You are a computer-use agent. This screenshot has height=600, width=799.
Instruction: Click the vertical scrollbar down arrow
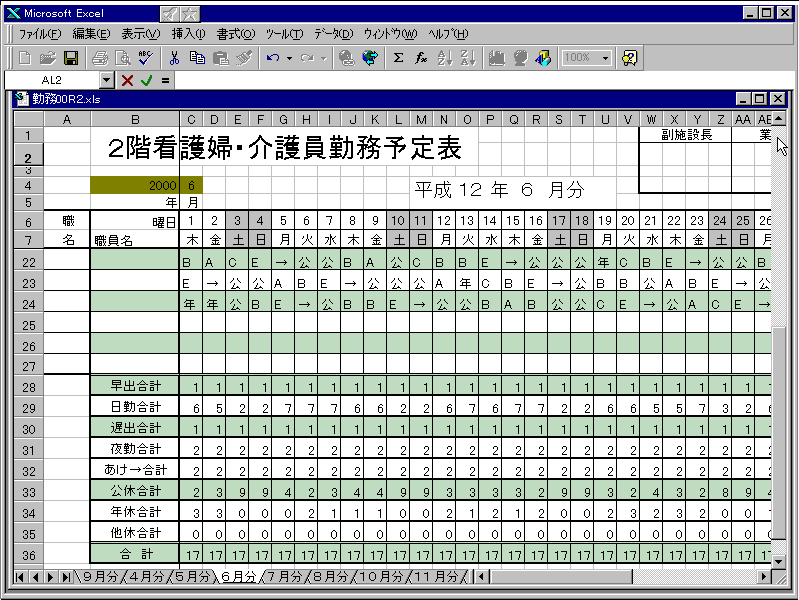click(x=778, y=559)
